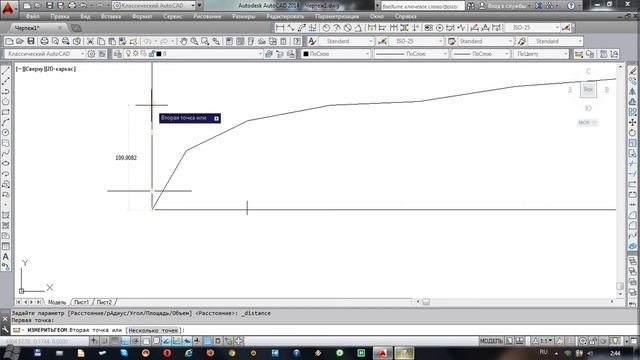
Task: Toggle Snap Mode in the status bar
Action: click(104, 341)
